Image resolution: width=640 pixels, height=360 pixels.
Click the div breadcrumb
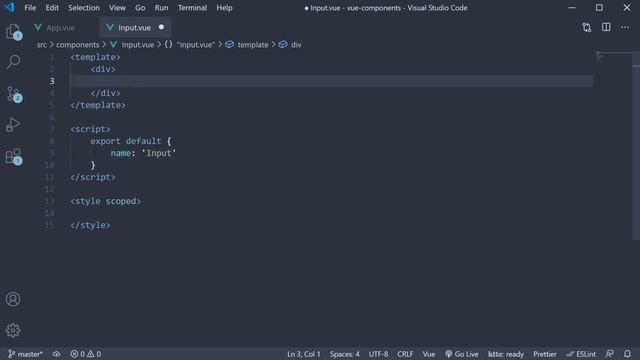(290, 44)
